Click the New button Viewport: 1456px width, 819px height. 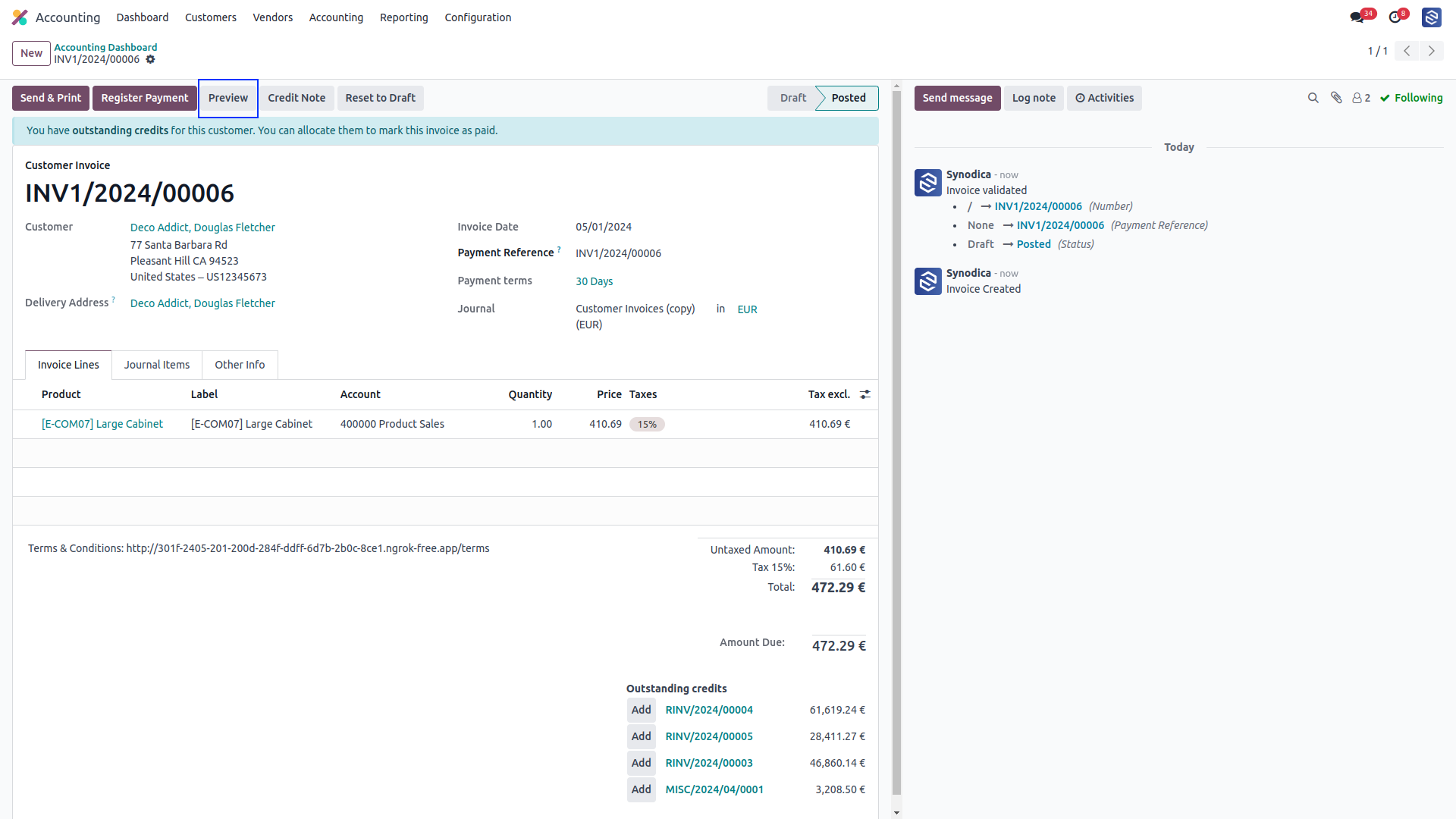point(31,53)
